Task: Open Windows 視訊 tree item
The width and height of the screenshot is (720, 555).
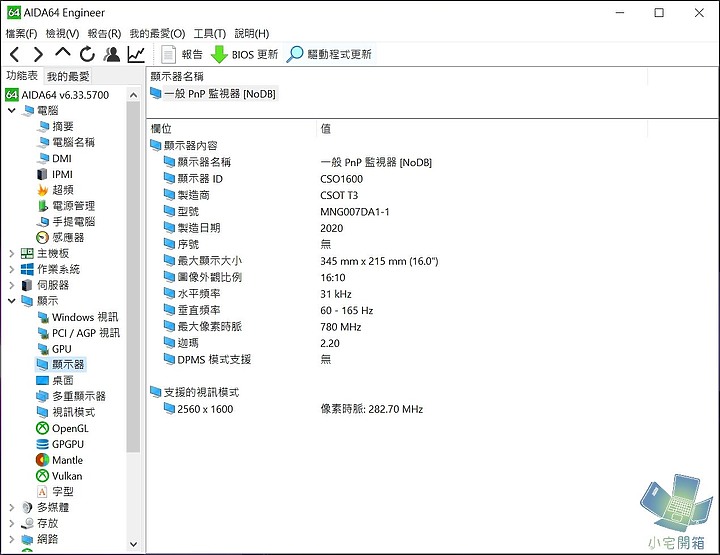Action: coord(78,317)
